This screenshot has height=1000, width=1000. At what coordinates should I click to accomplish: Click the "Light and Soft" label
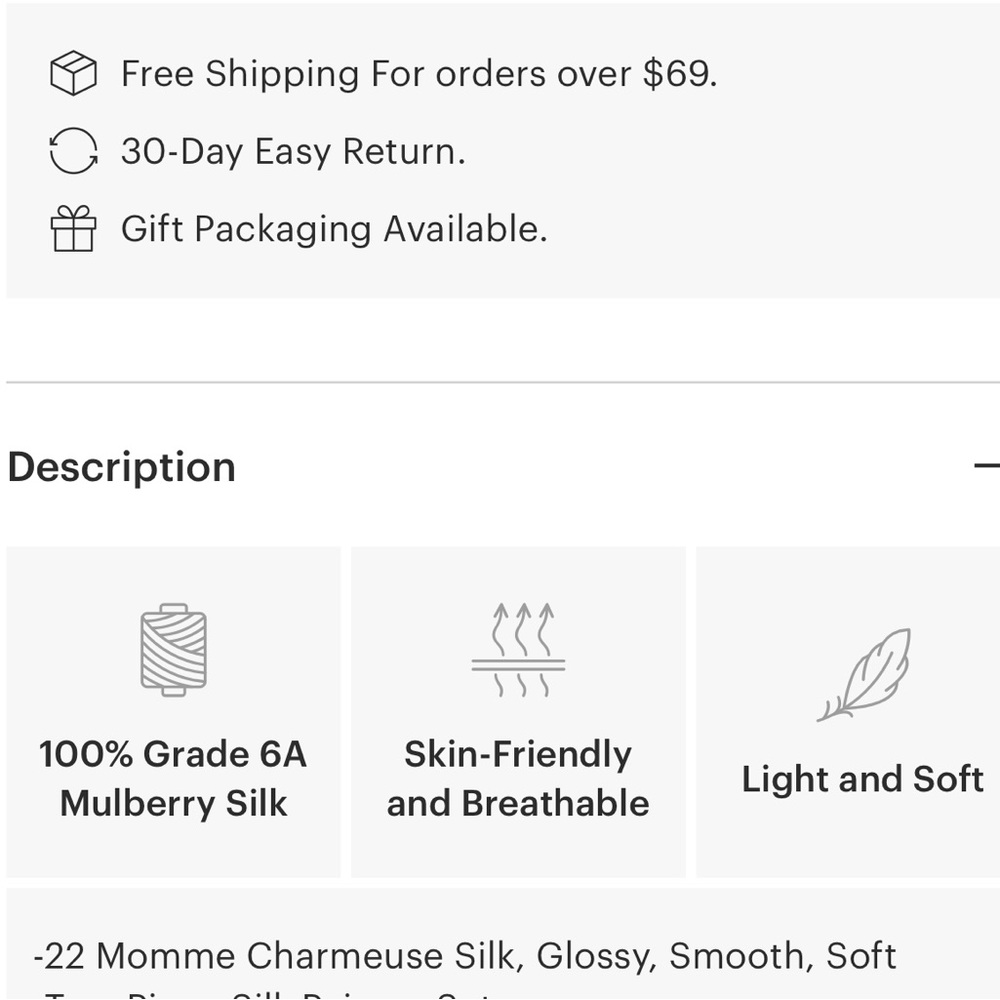[862, 779]
